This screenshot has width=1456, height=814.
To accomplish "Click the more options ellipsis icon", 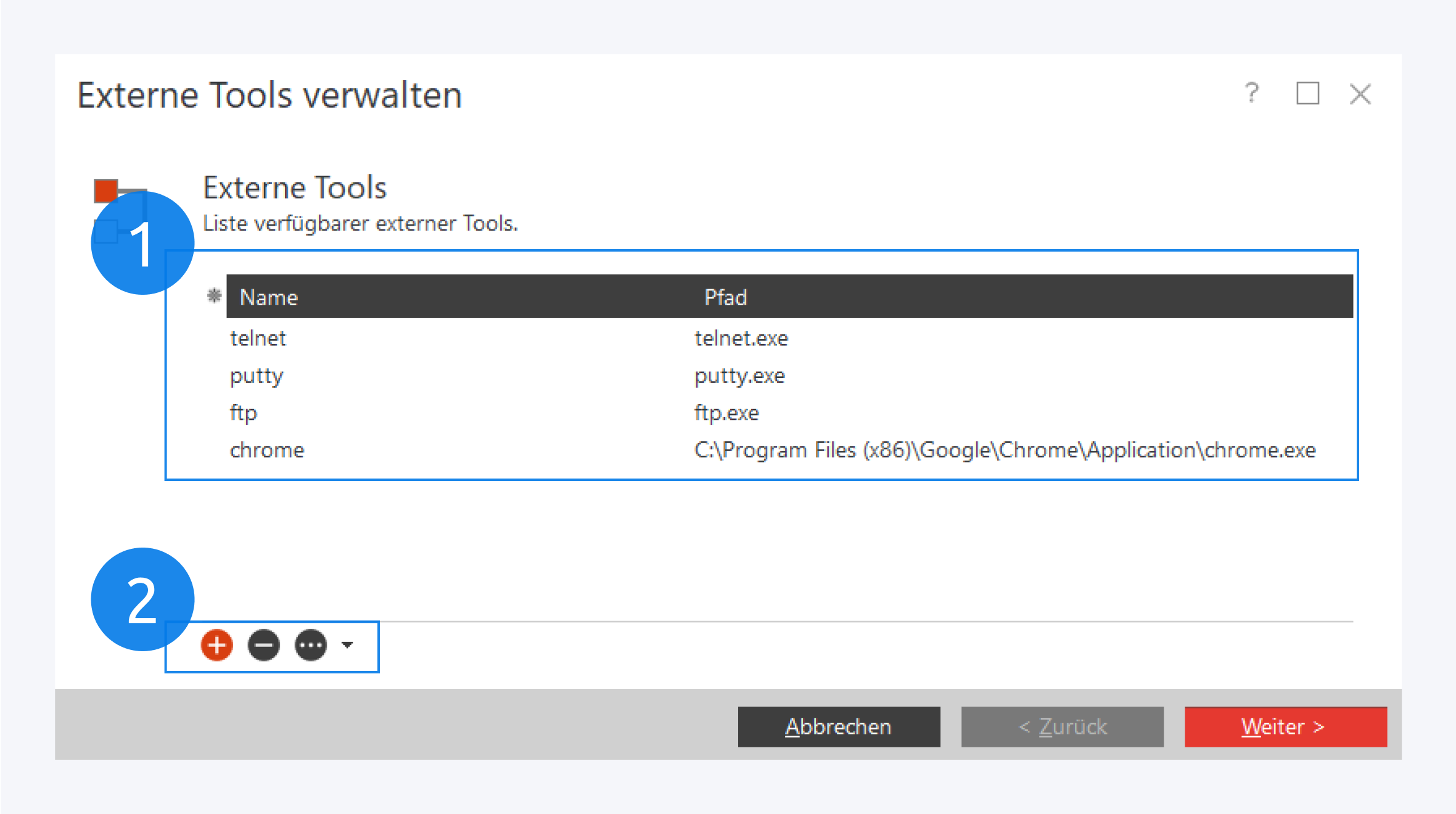I will click(x=310, y=646).
